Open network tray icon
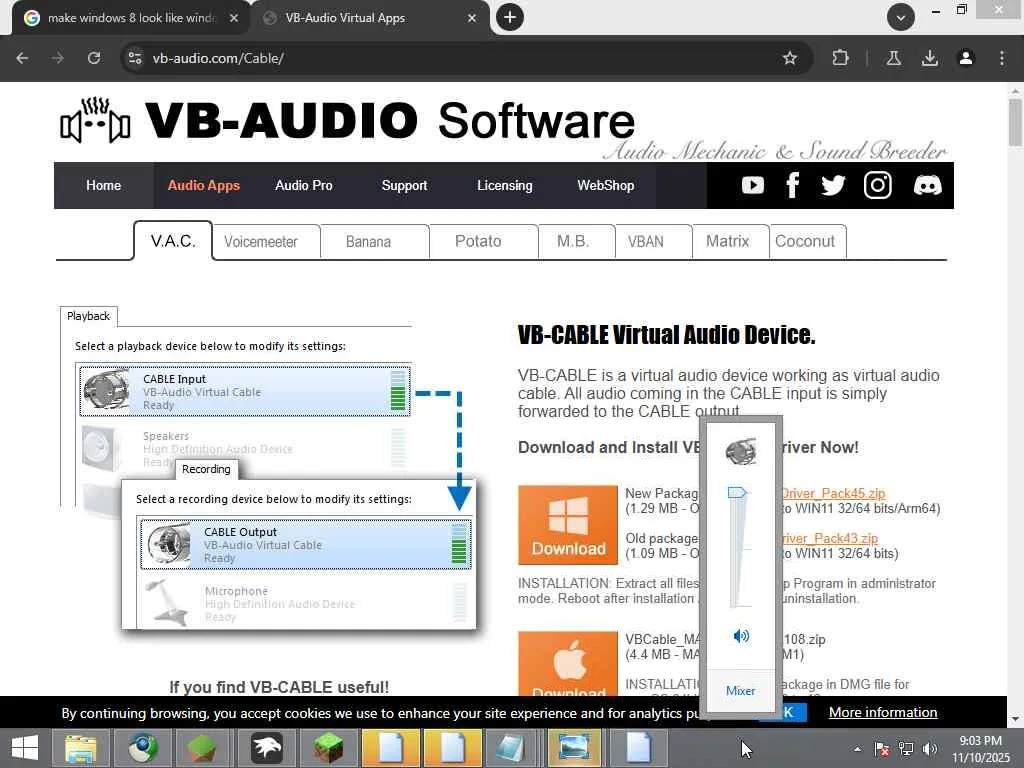Screen dimensions: 1024x768 tap(906, 748)
